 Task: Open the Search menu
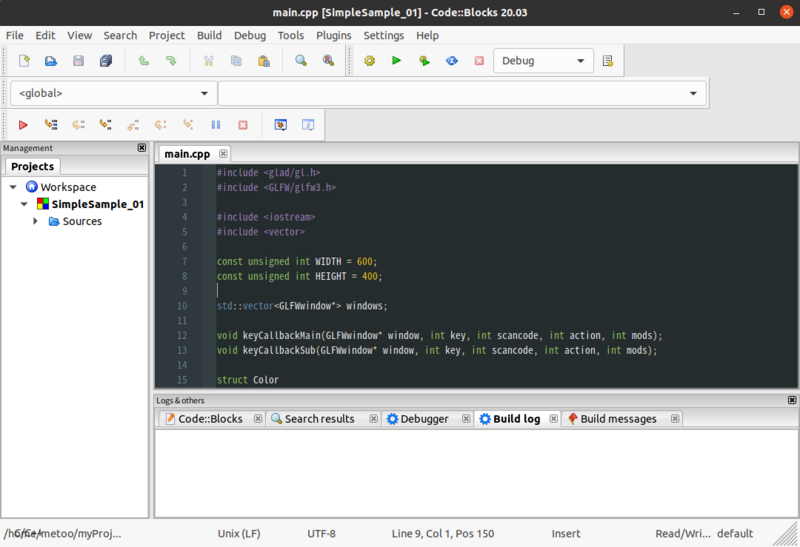(x=120, y=35)
